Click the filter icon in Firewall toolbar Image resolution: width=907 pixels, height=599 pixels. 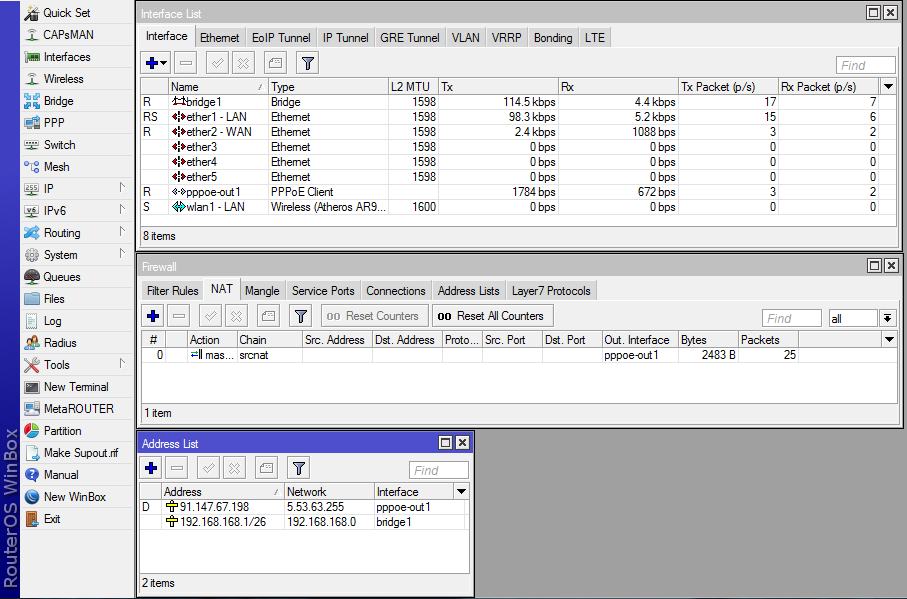(301, 316)
